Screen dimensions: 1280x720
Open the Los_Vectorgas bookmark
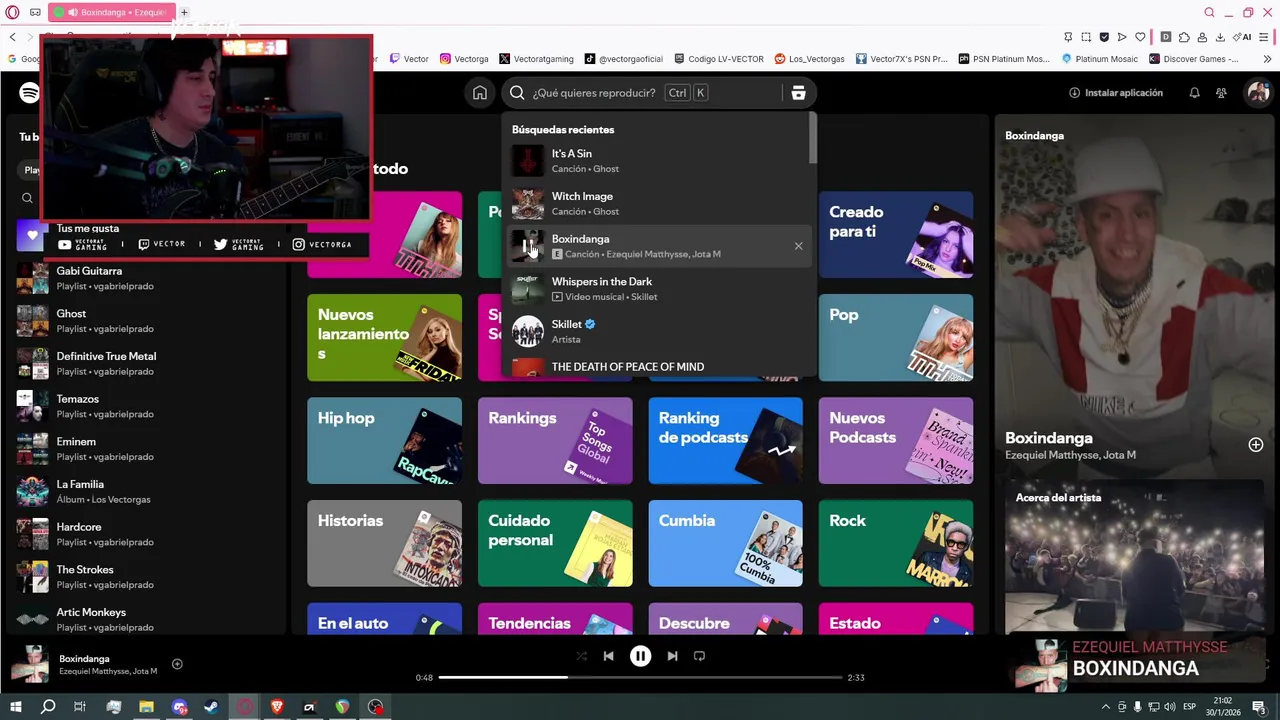(x=809, y=59)
